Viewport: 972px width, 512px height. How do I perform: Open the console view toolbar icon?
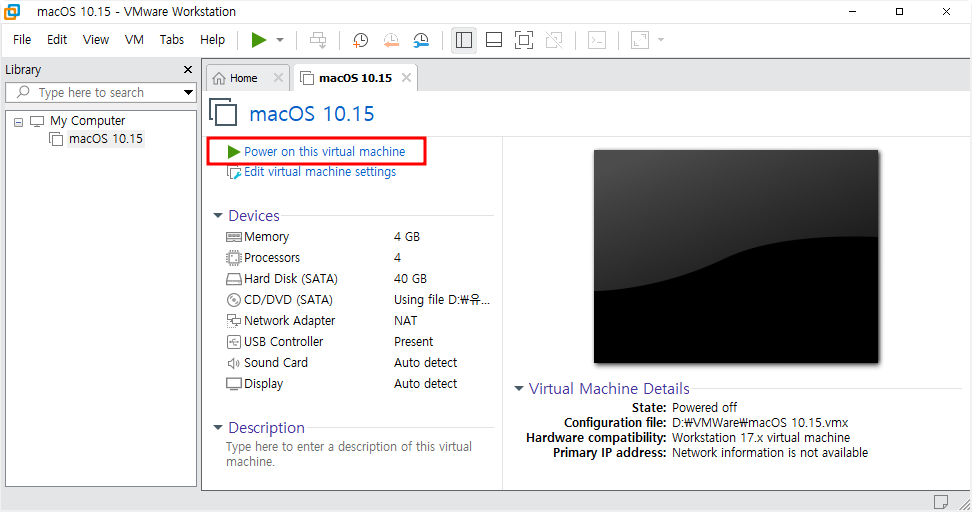click(597, 40)
